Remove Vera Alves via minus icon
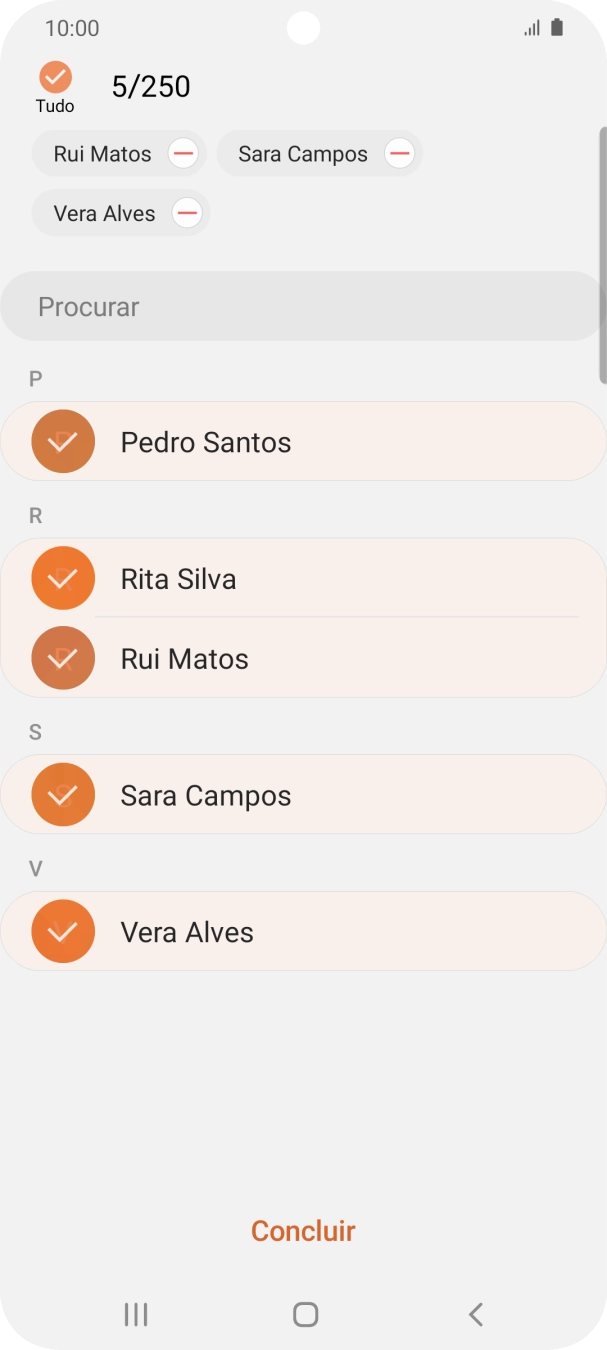This screenshot has height=1350, width=607. (187, 212)
